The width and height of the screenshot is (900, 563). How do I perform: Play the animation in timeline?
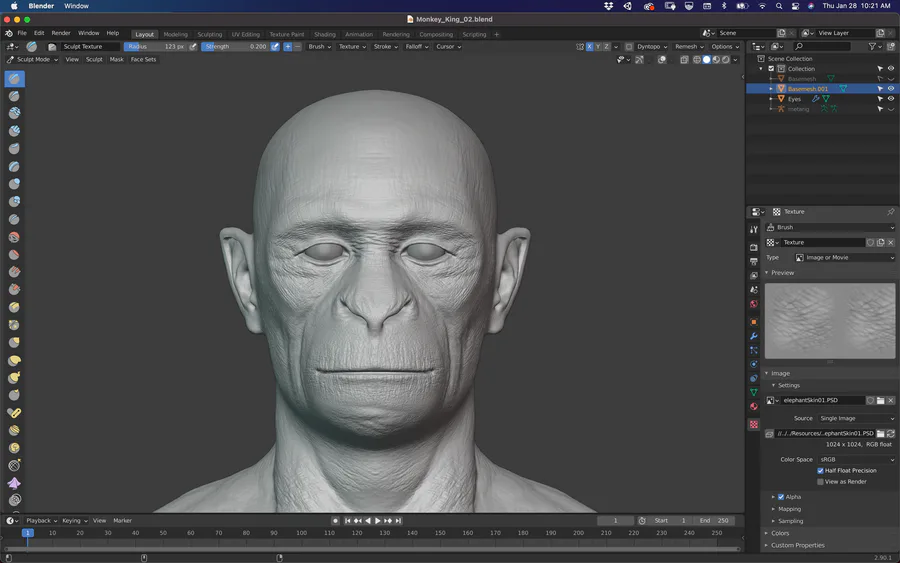click(x=378, y=521)
